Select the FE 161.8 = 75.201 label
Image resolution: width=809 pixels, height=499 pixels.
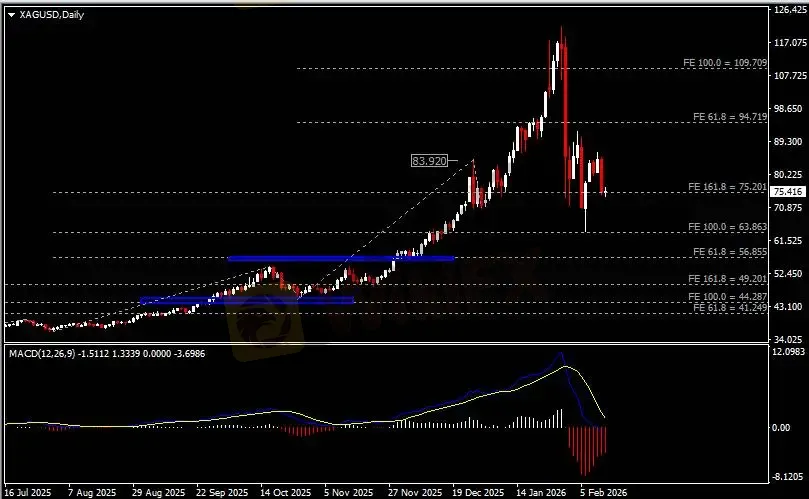727,187
